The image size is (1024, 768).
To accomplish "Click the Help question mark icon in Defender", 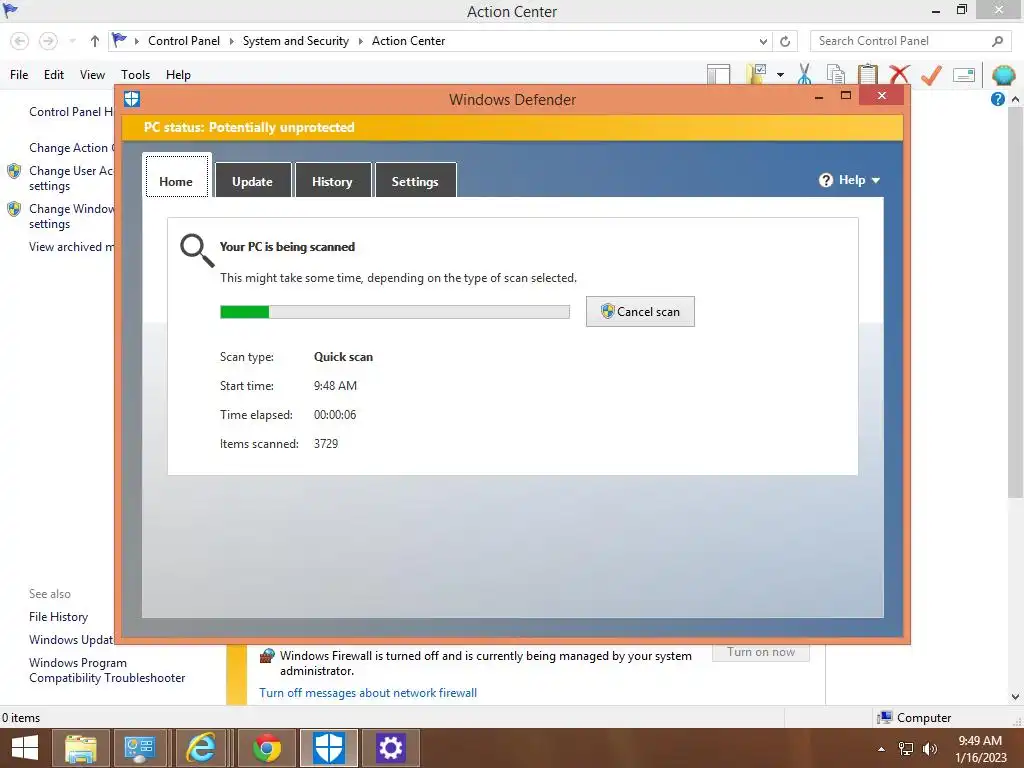I will pyautogui.click(x=826, y=180).
